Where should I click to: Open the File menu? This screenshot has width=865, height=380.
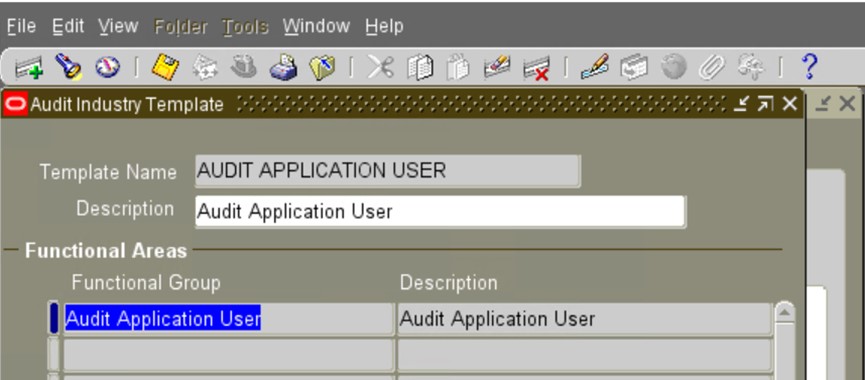21,26
